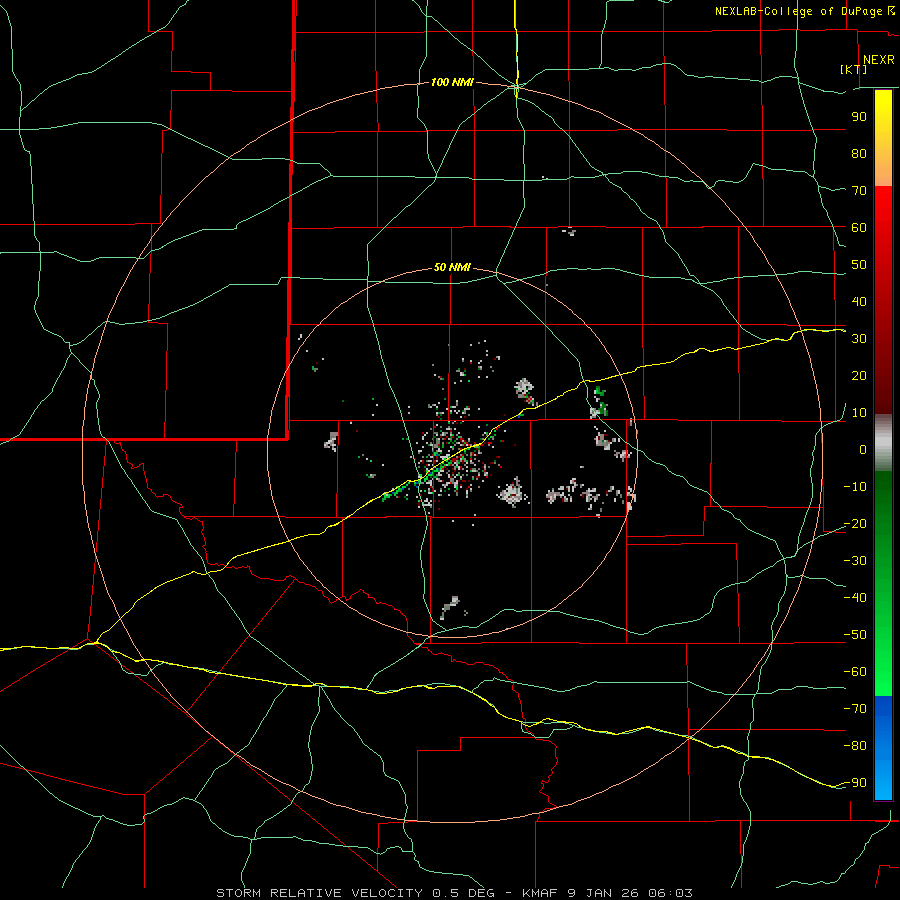Click the -60 value on the velocity scale
The height and width of the screenshot is (900, 900).
(855, 672)
